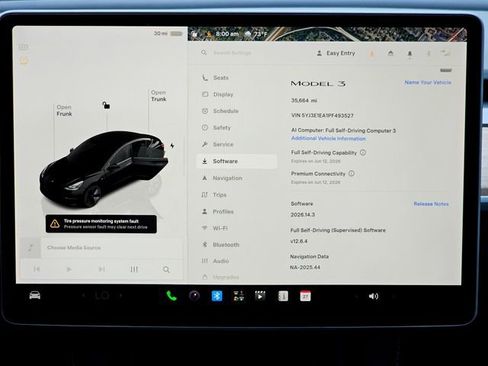The width and height of the screenshot is (488, 366).
Task: Open the Calendar app in dock
Action: 305,296
